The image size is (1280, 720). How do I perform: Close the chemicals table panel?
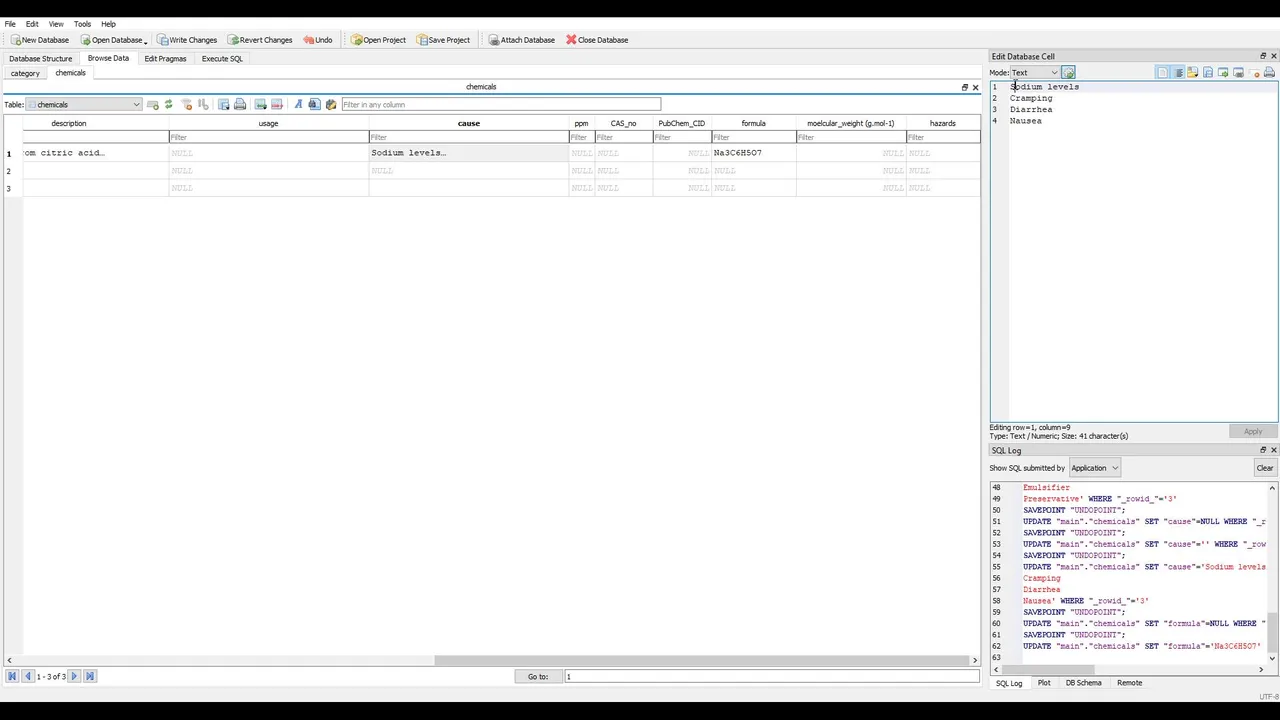pos(976,87)
